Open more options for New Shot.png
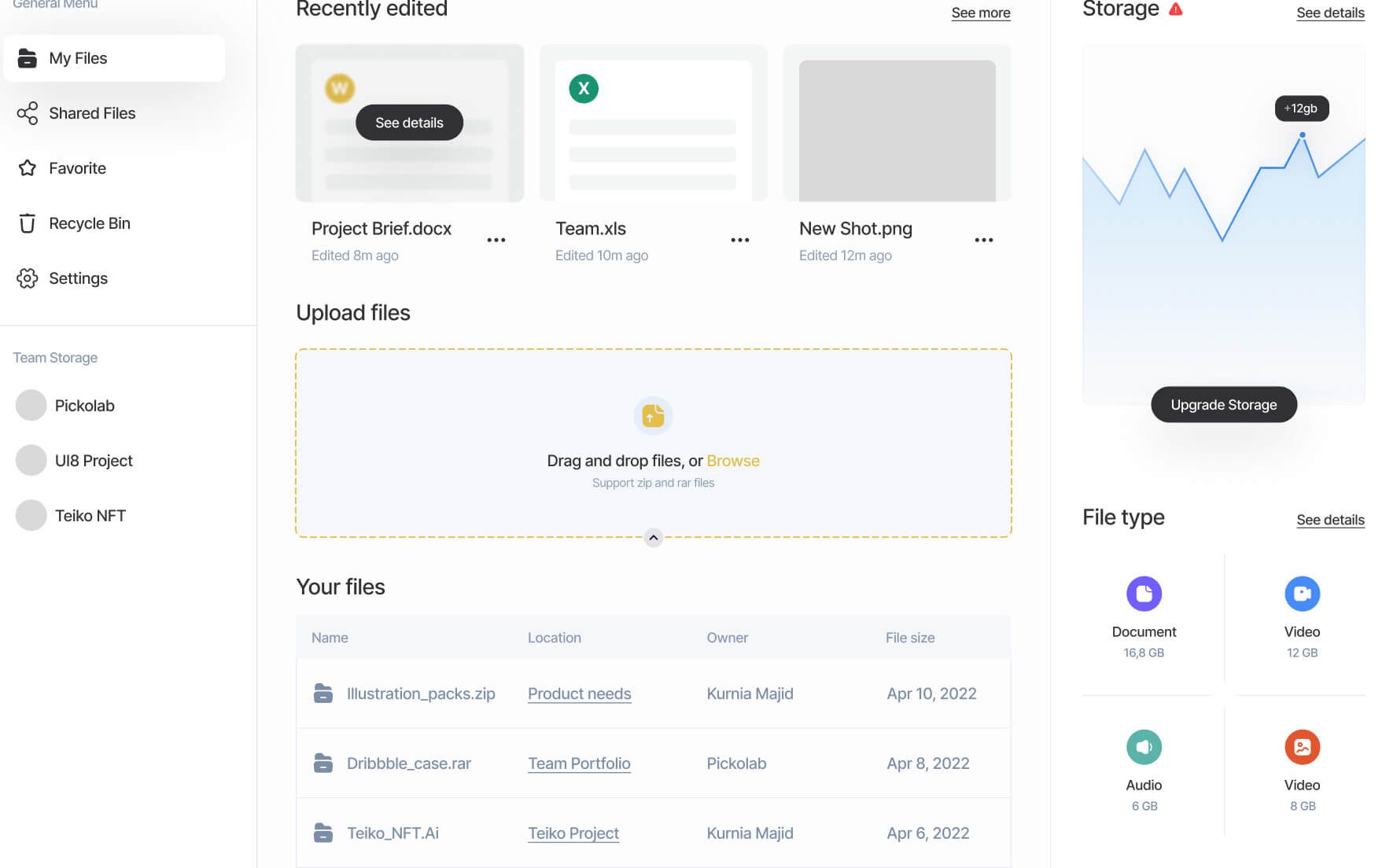Viewport: 1397px width, 868px height. 983,240
